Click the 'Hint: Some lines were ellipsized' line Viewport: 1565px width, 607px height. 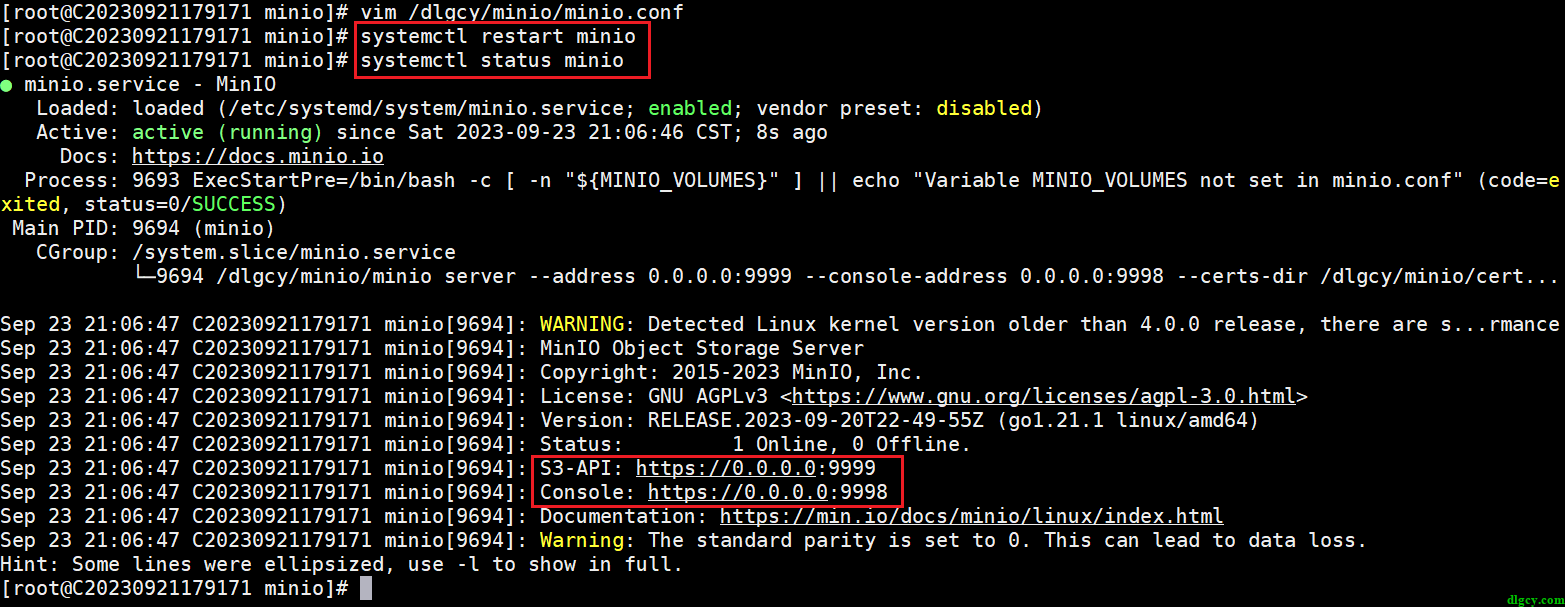342,564
